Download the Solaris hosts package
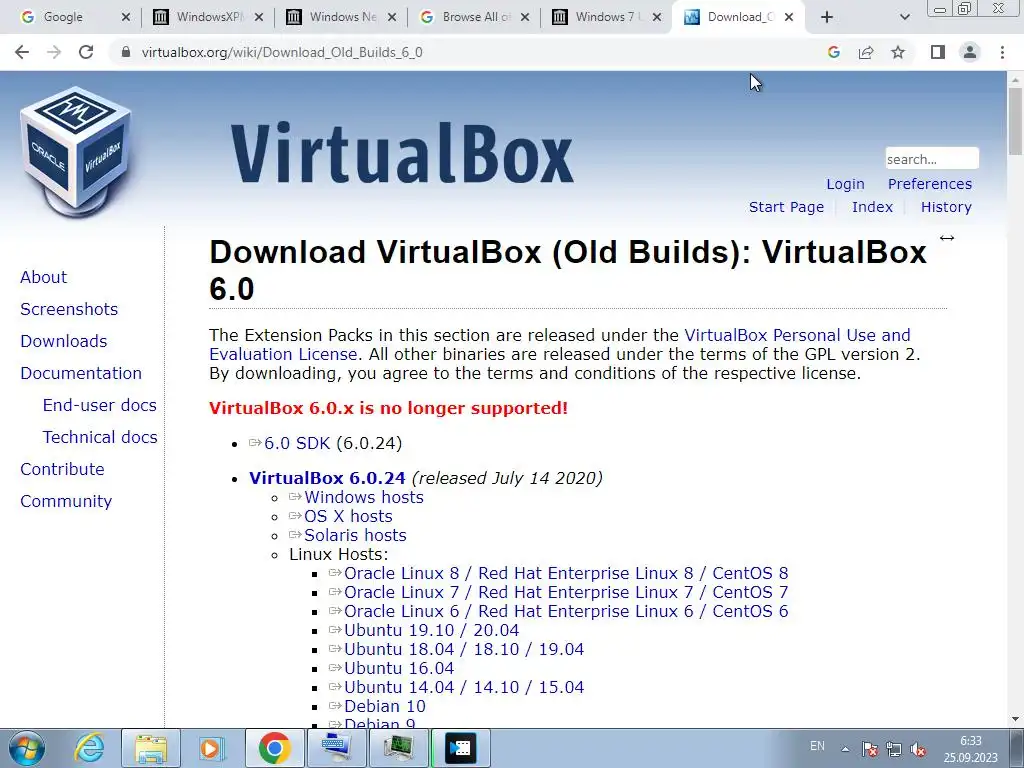This screenshot has width=1024, height=768. point(355,535)
